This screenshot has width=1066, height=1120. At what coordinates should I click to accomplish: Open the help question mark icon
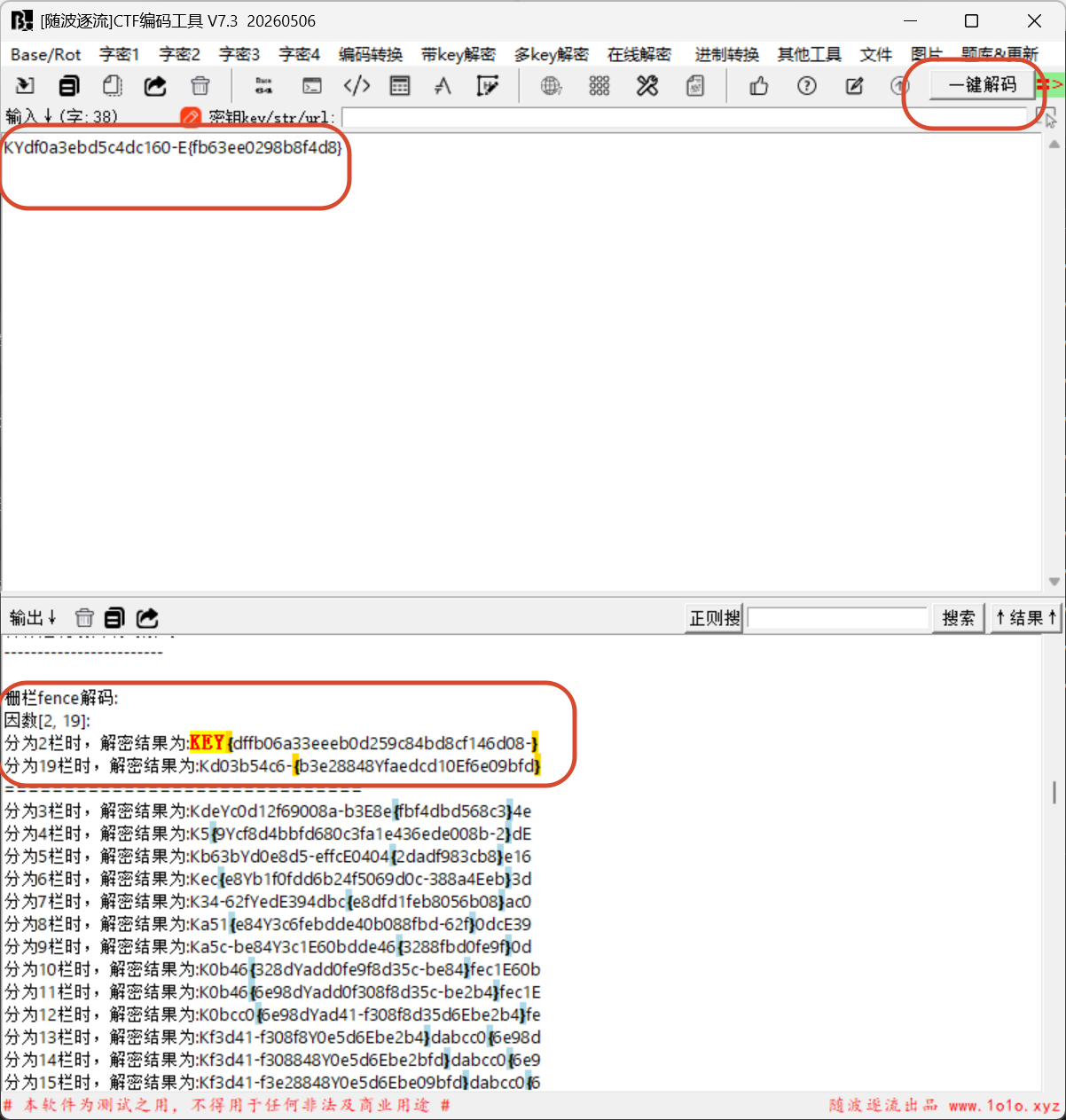point(806,86)
